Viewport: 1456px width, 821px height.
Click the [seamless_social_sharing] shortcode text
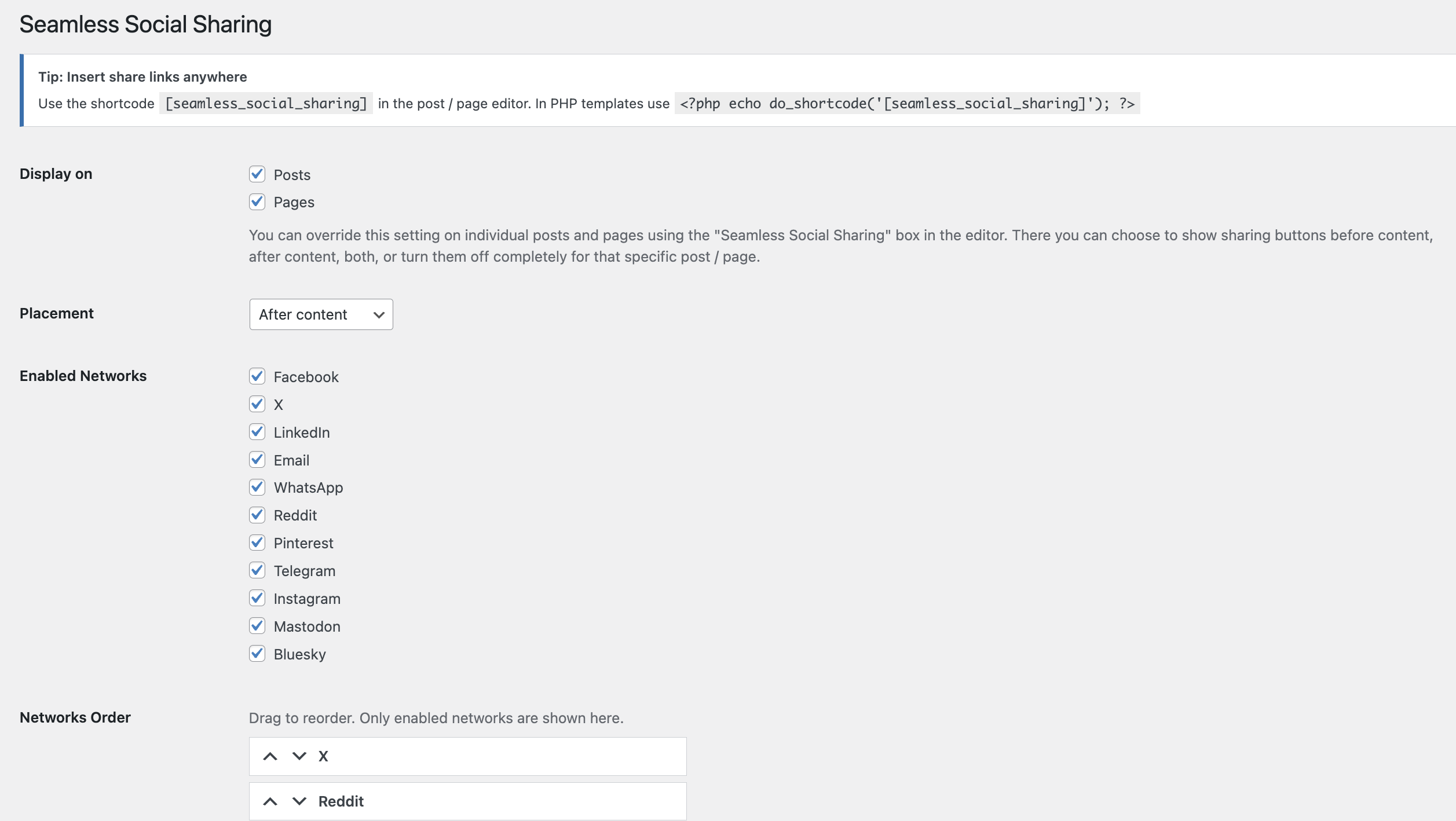tap(266, 104)
